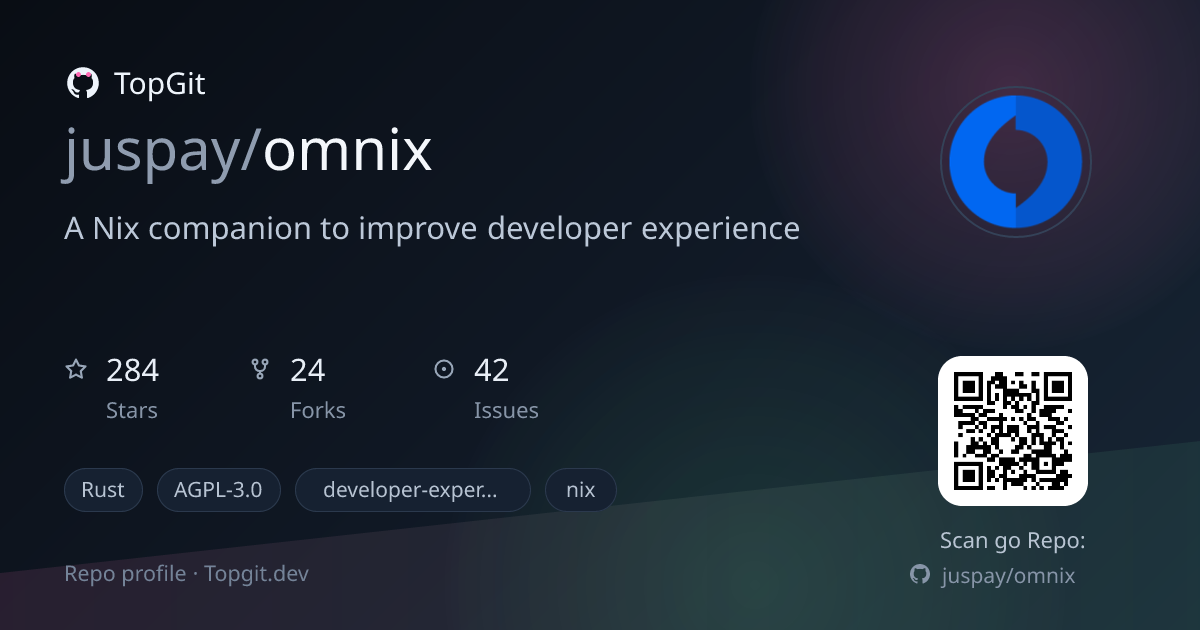Select the repository description text
Screen dimensions: 1200x630
432,229
